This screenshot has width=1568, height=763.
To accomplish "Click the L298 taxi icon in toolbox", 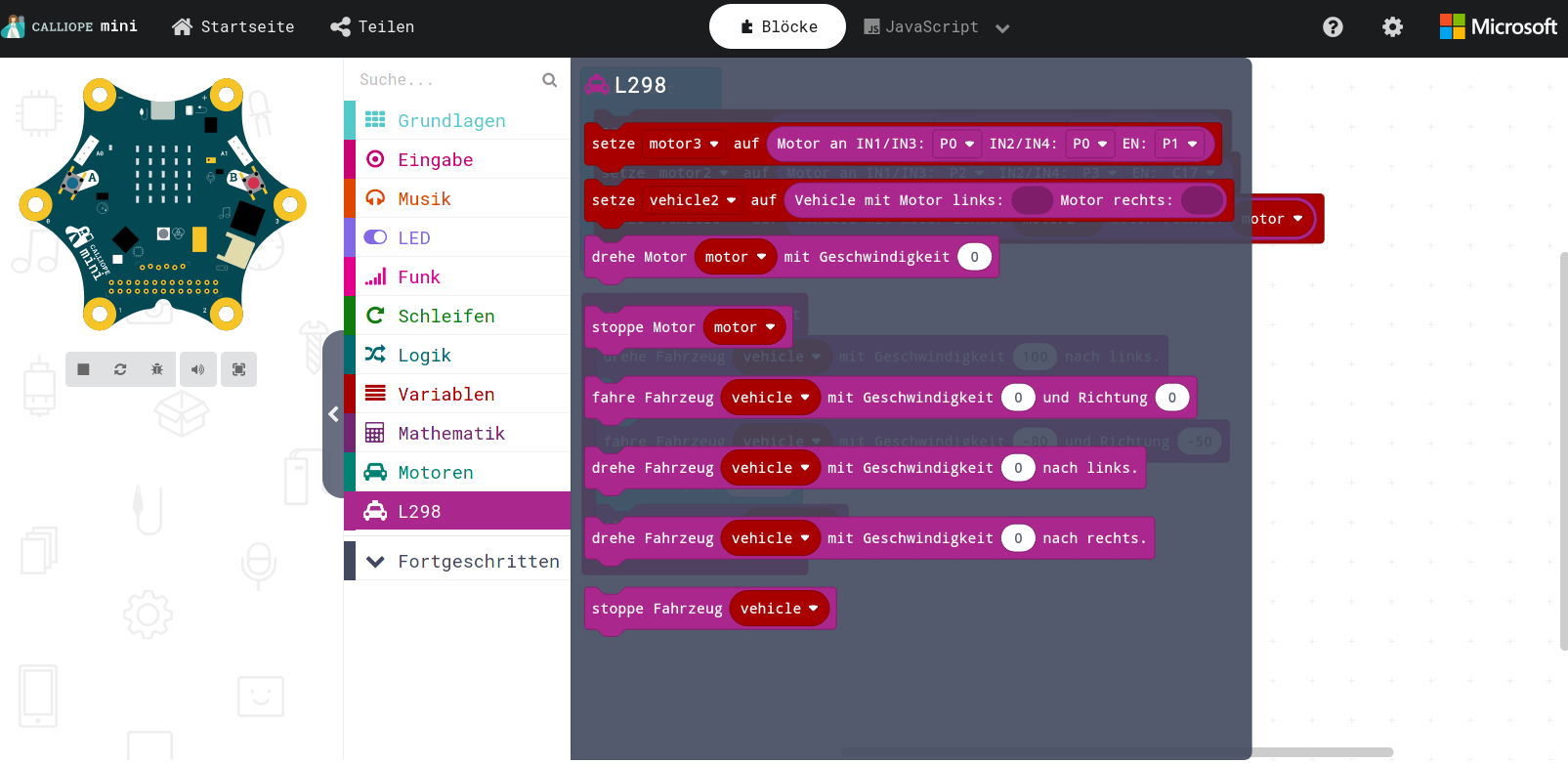I will 375,511.
